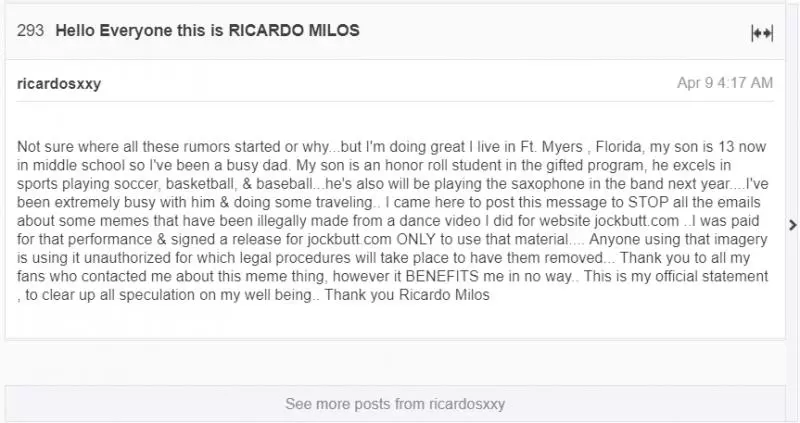Click the word Florida in the first line
The width and height of the screenshot is (800, 423).
click(620, 147)
